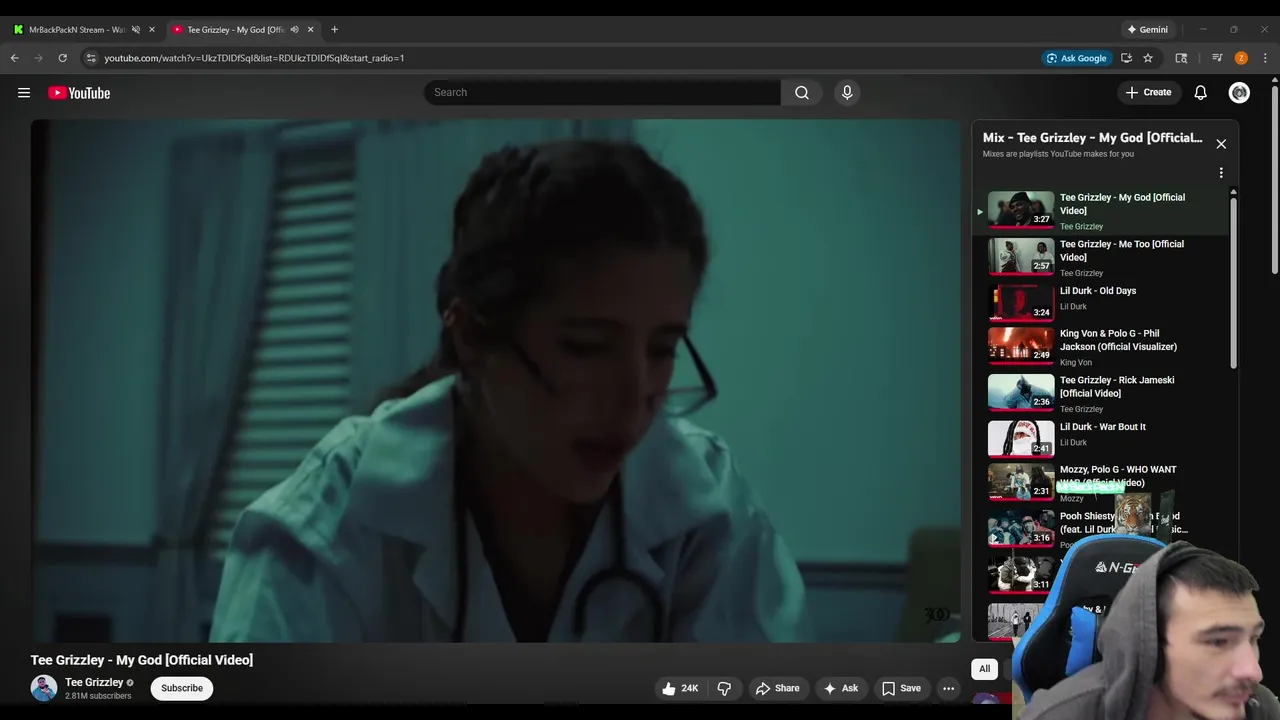
Task: Close the Mix playlist panel
Action: 1221,144
